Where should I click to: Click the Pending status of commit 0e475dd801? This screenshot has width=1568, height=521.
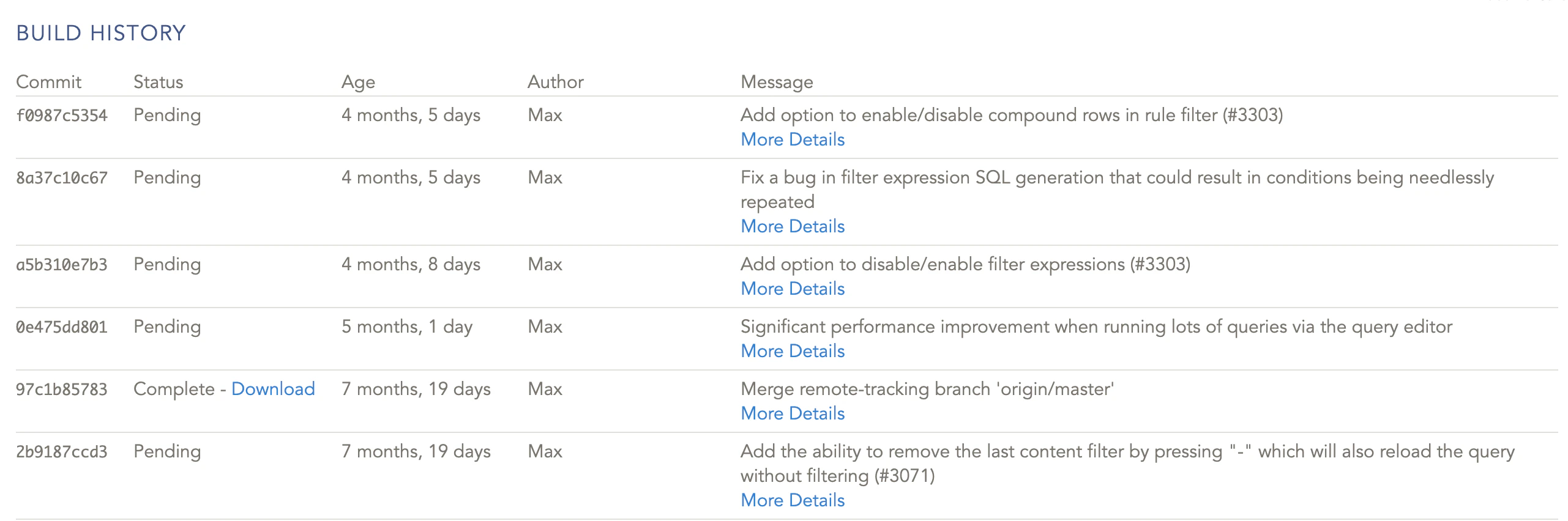167,327
